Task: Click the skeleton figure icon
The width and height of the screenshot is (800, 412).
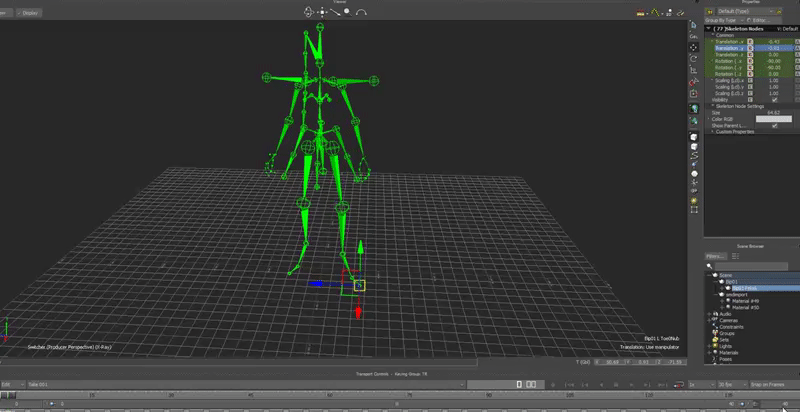Action: 694,183
